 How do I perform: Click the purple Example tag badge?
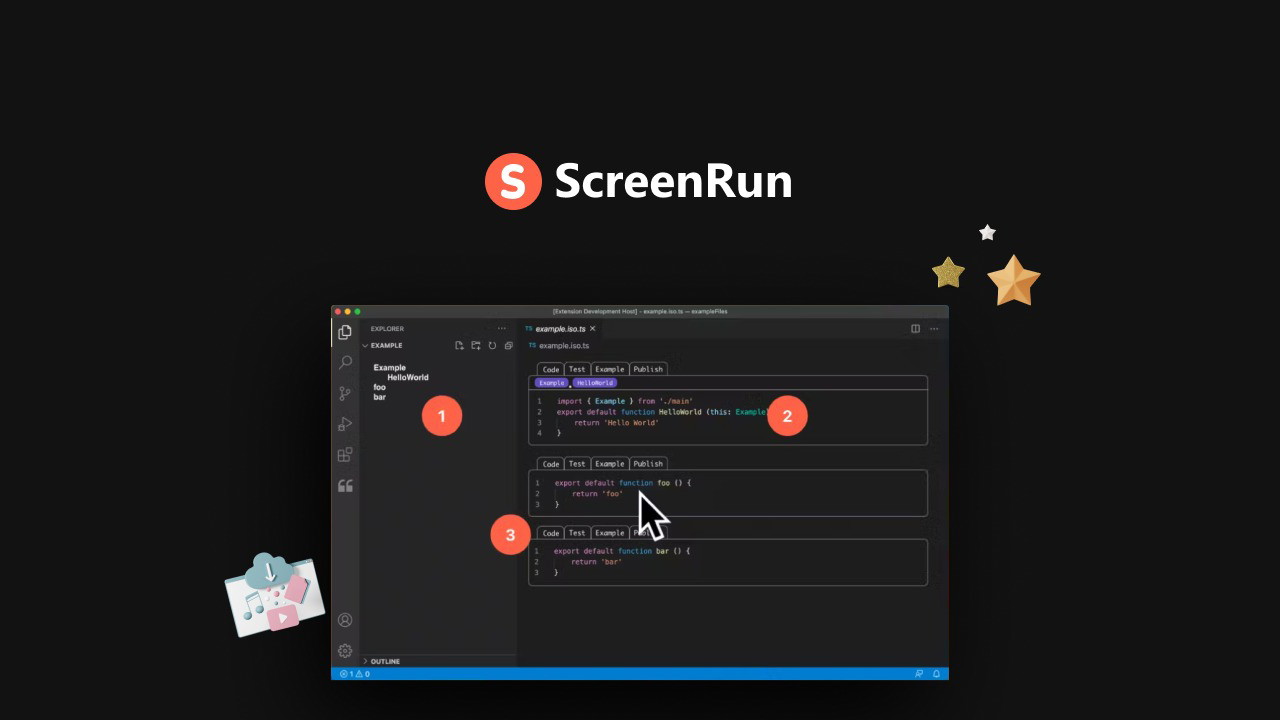(x=551, y=383)
